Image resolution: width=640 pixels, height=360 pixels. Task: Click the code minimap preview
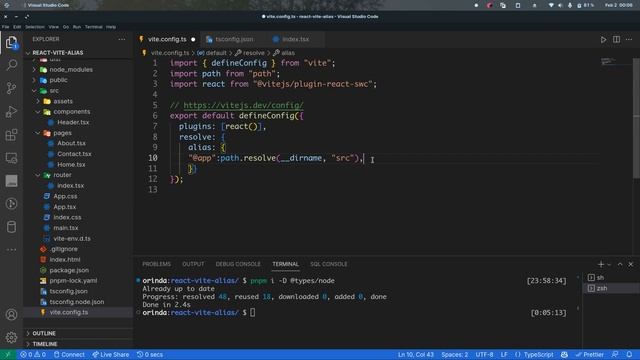click(608, 61)
